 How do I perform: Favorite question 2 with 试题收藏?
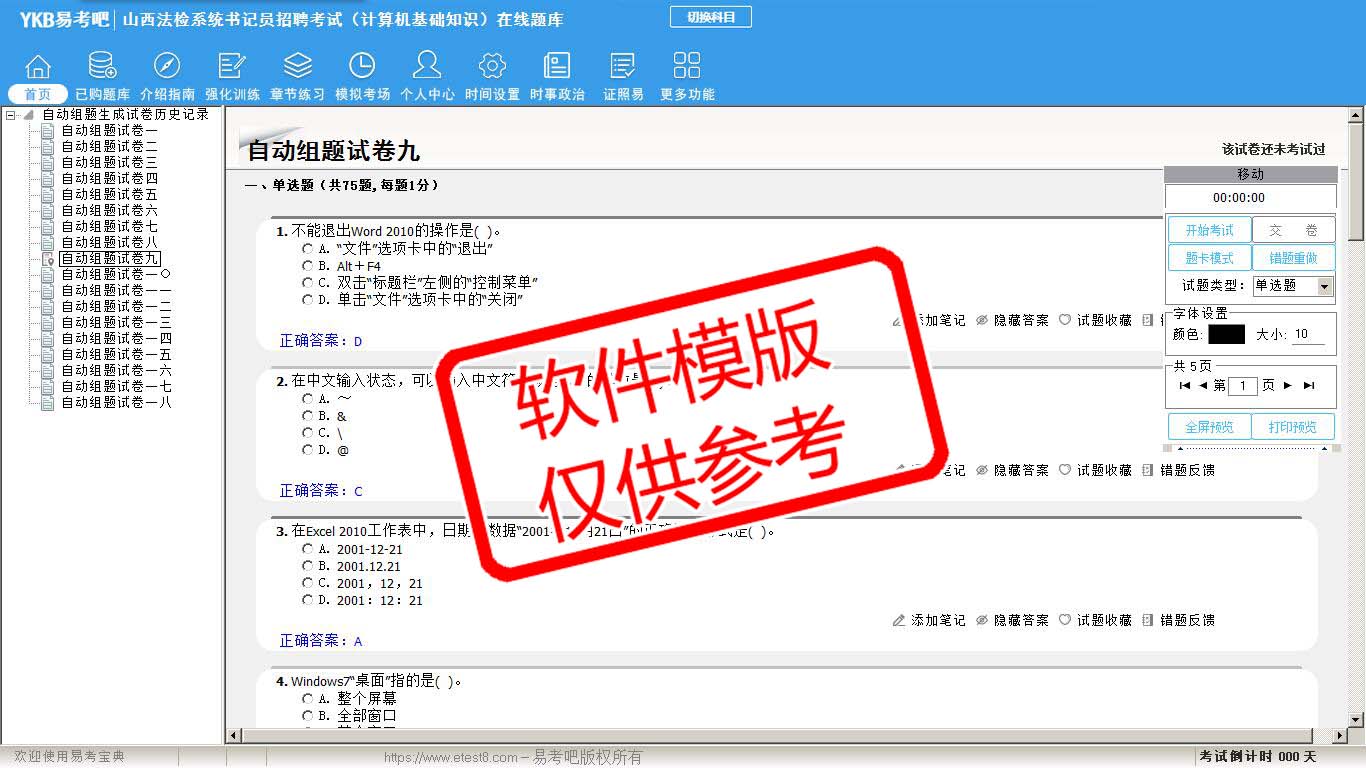pyautogui.click(x=1095, y=470)
